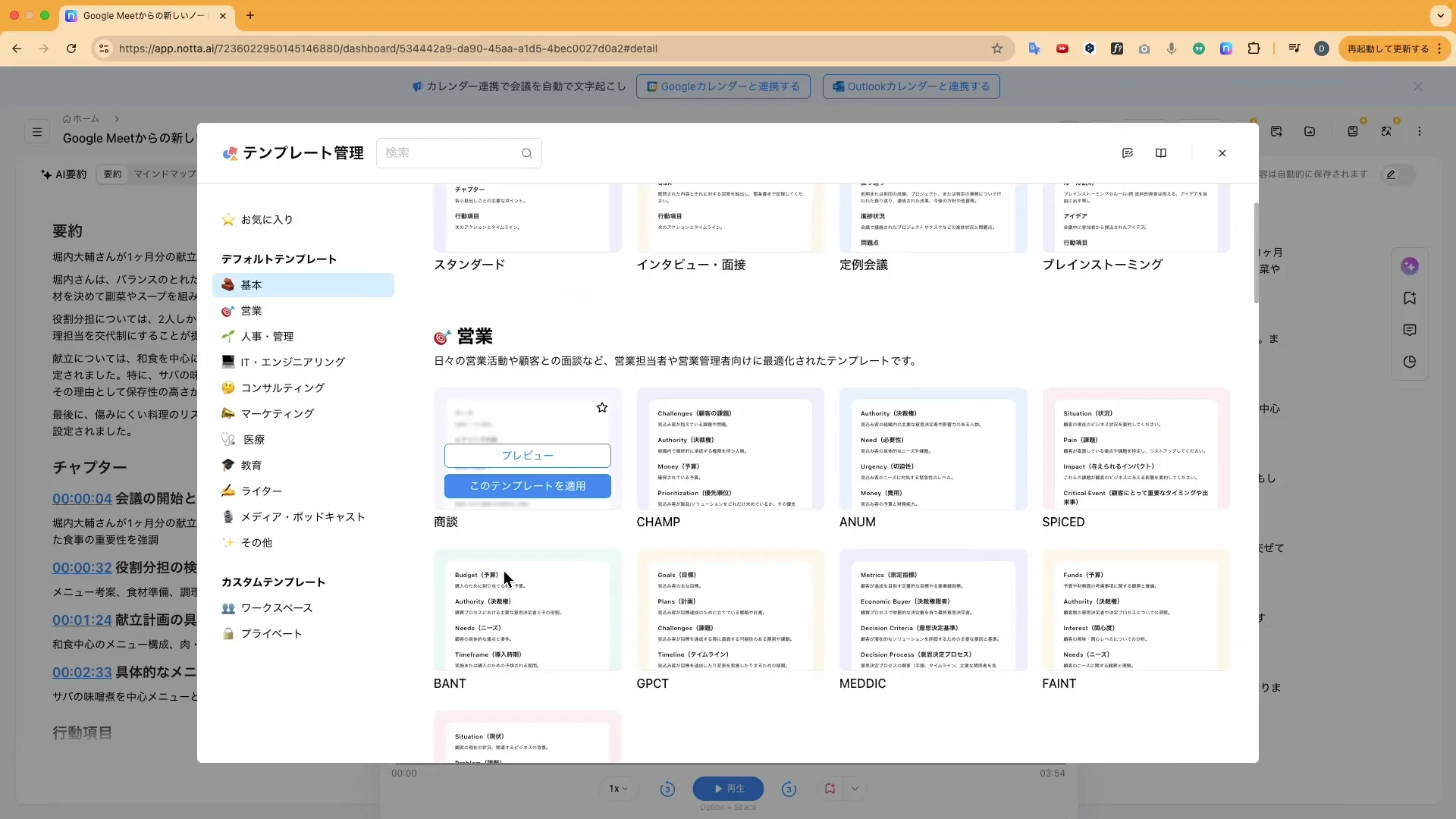Click the template search input field

[x=455, y=152]
